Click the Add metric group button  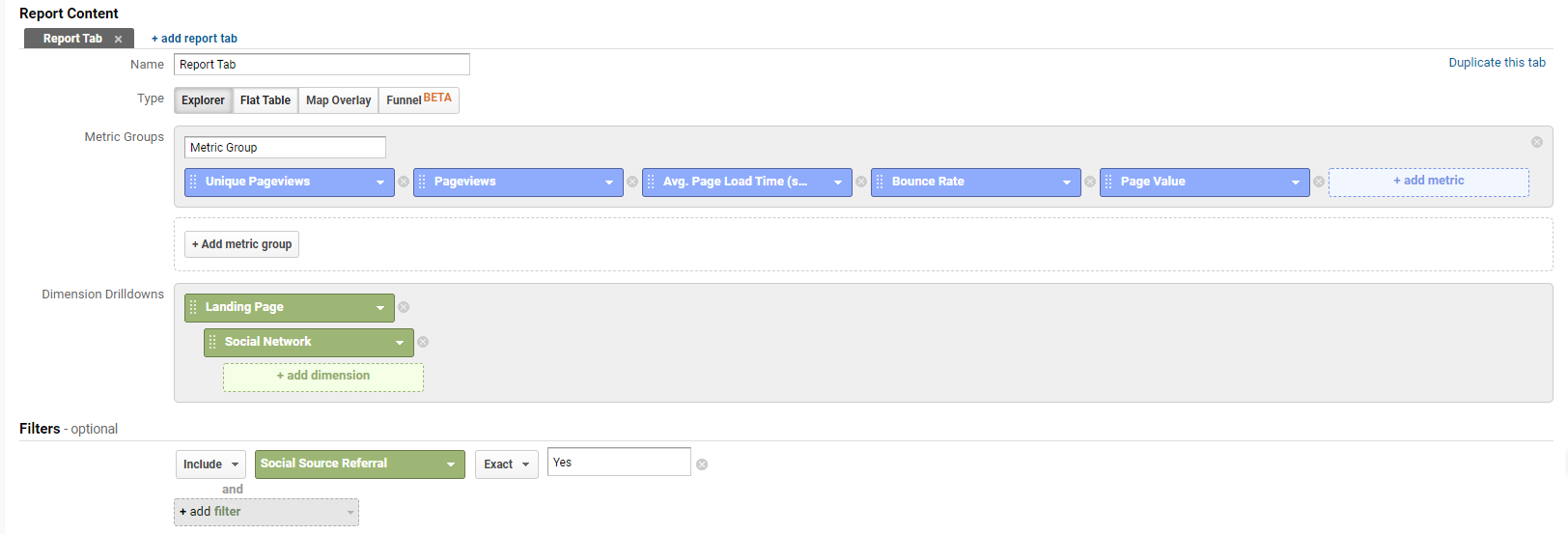[241, 244]
